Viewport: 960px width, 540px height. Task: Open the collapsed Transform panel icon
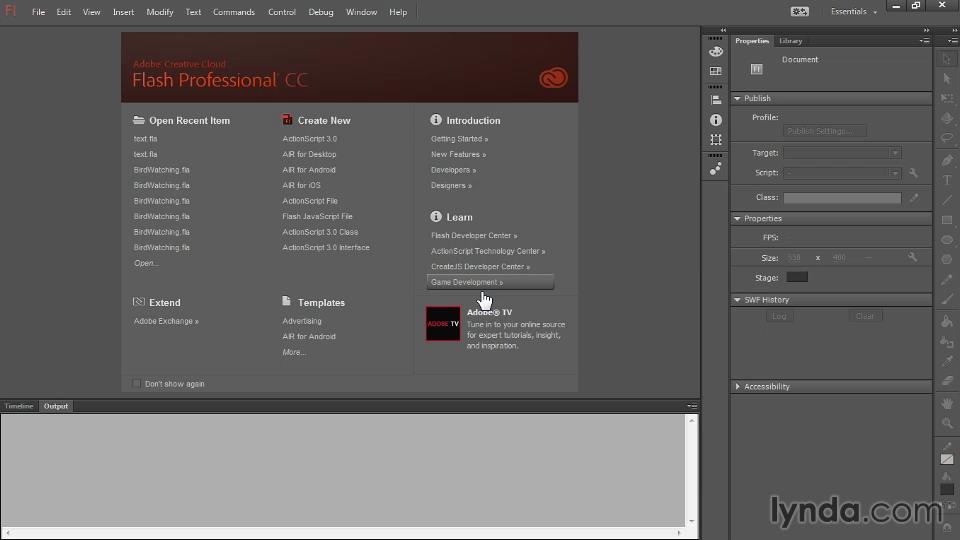(715, 140)
